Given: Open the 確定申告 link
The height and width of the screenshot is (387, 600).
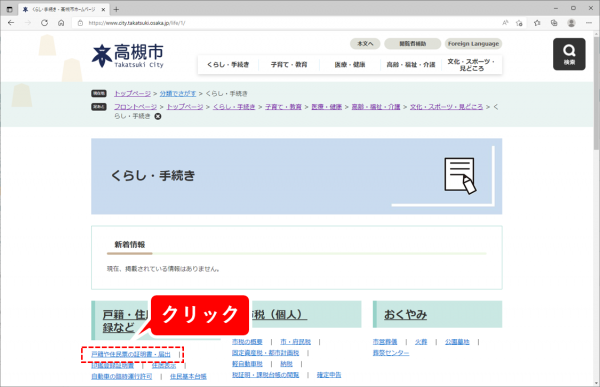Looking at the screenshot, I should (x=329, y=375).
